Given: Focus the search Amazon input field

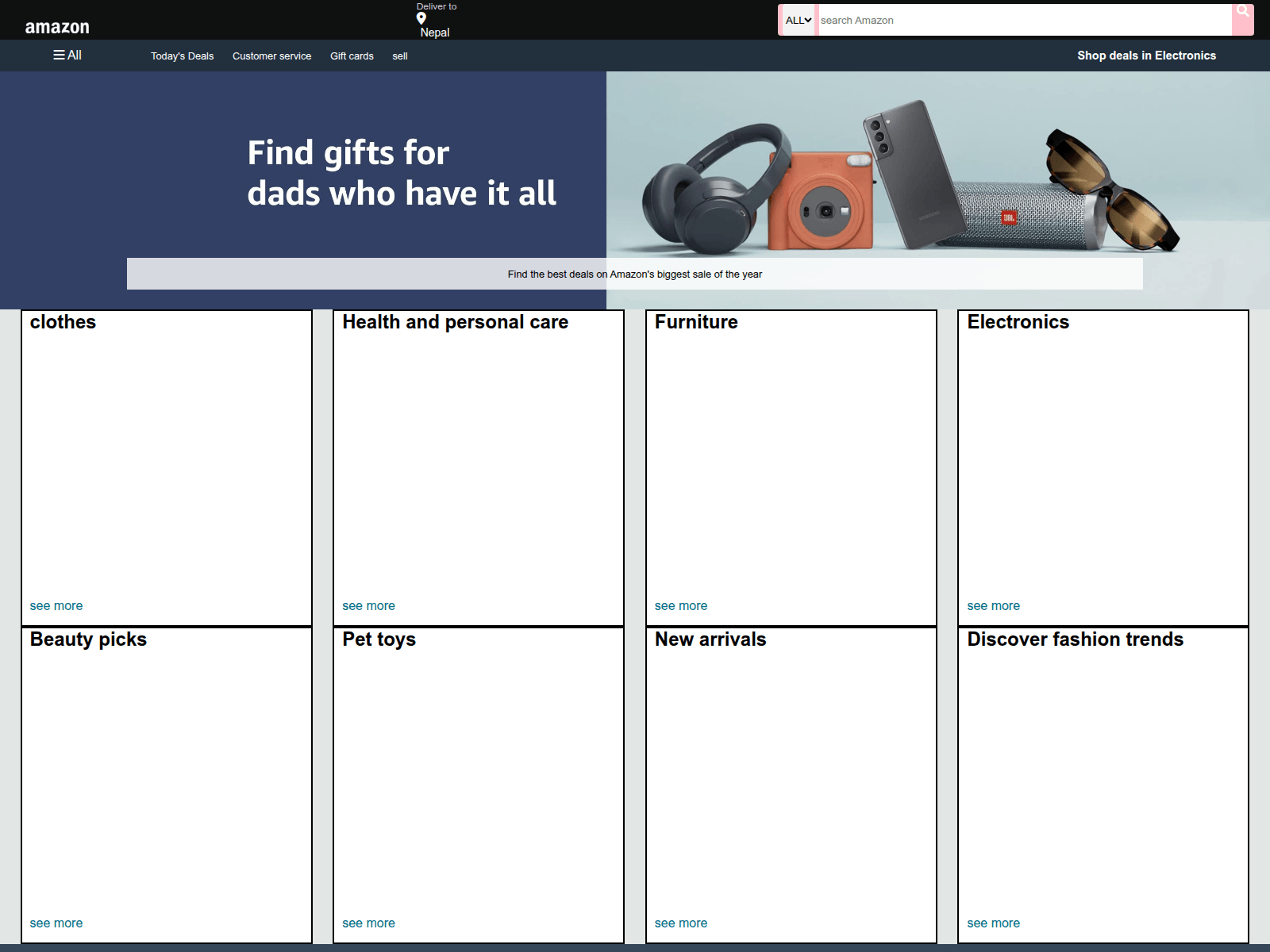Looking at the screenshot, I should pos(1025,20).
